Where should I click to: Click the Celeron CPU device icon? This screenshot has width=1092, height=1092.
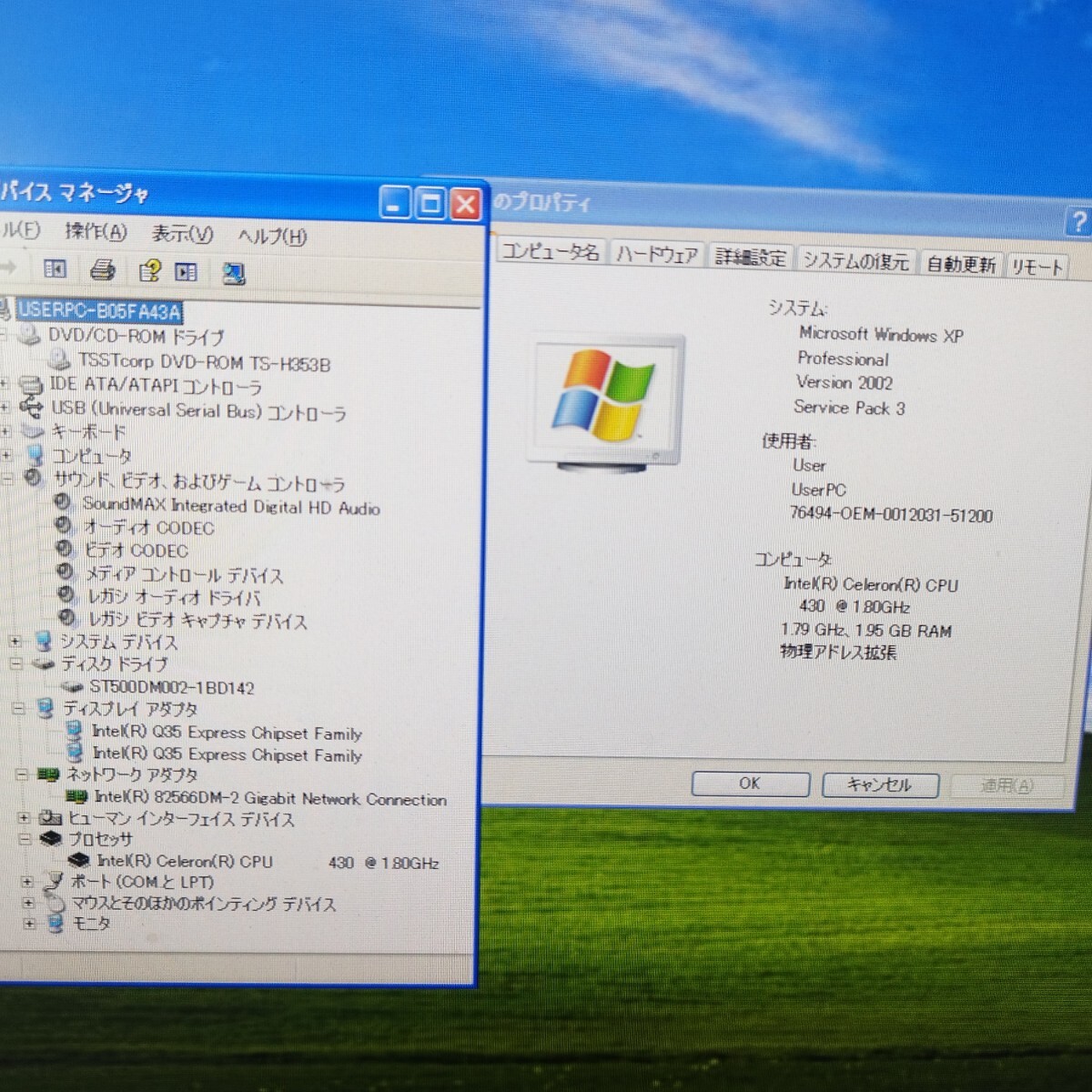point(79,860)
